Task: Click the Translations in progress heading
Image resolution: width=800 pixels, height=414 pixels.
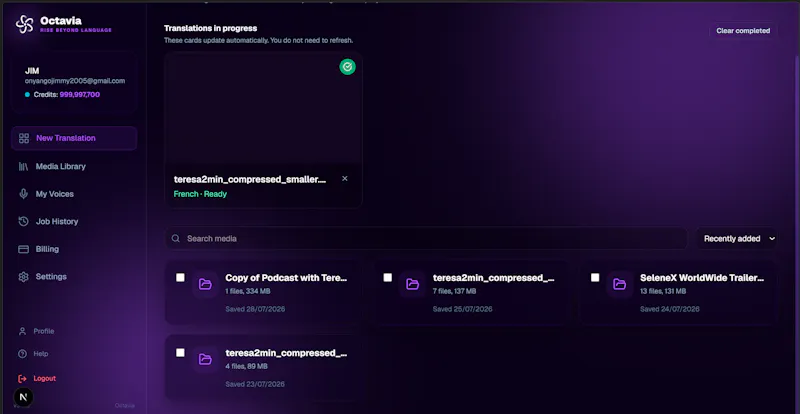Action: click(211, 28)
